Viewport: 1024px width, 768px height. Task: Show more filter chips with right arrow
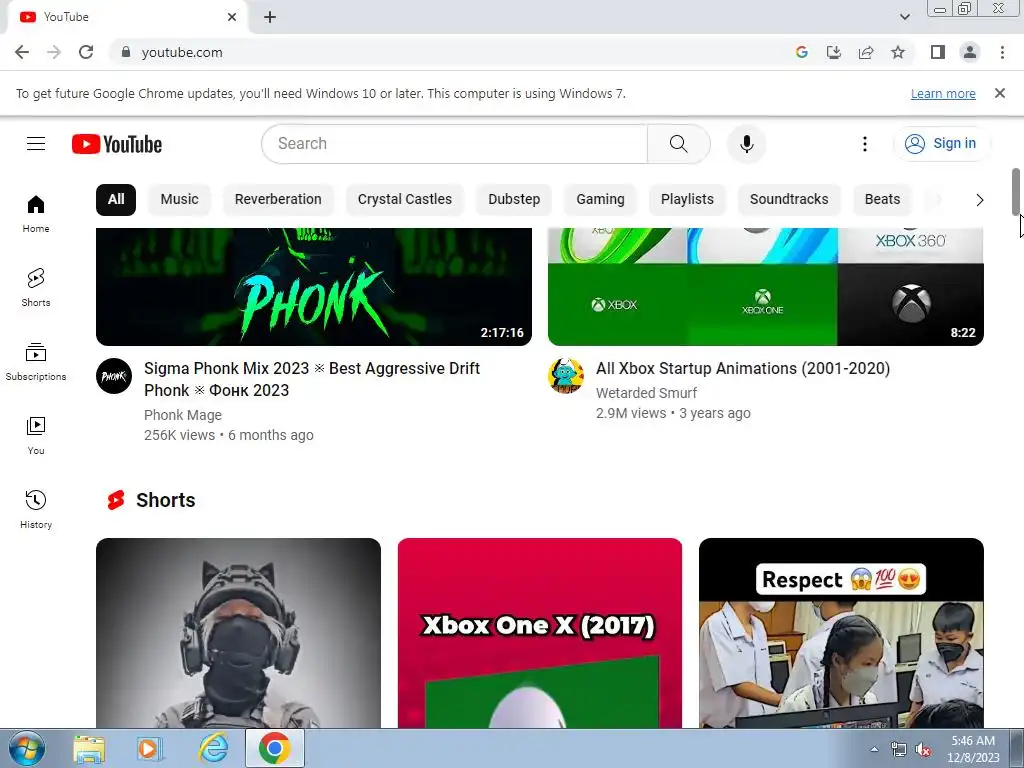coord(979,200)
